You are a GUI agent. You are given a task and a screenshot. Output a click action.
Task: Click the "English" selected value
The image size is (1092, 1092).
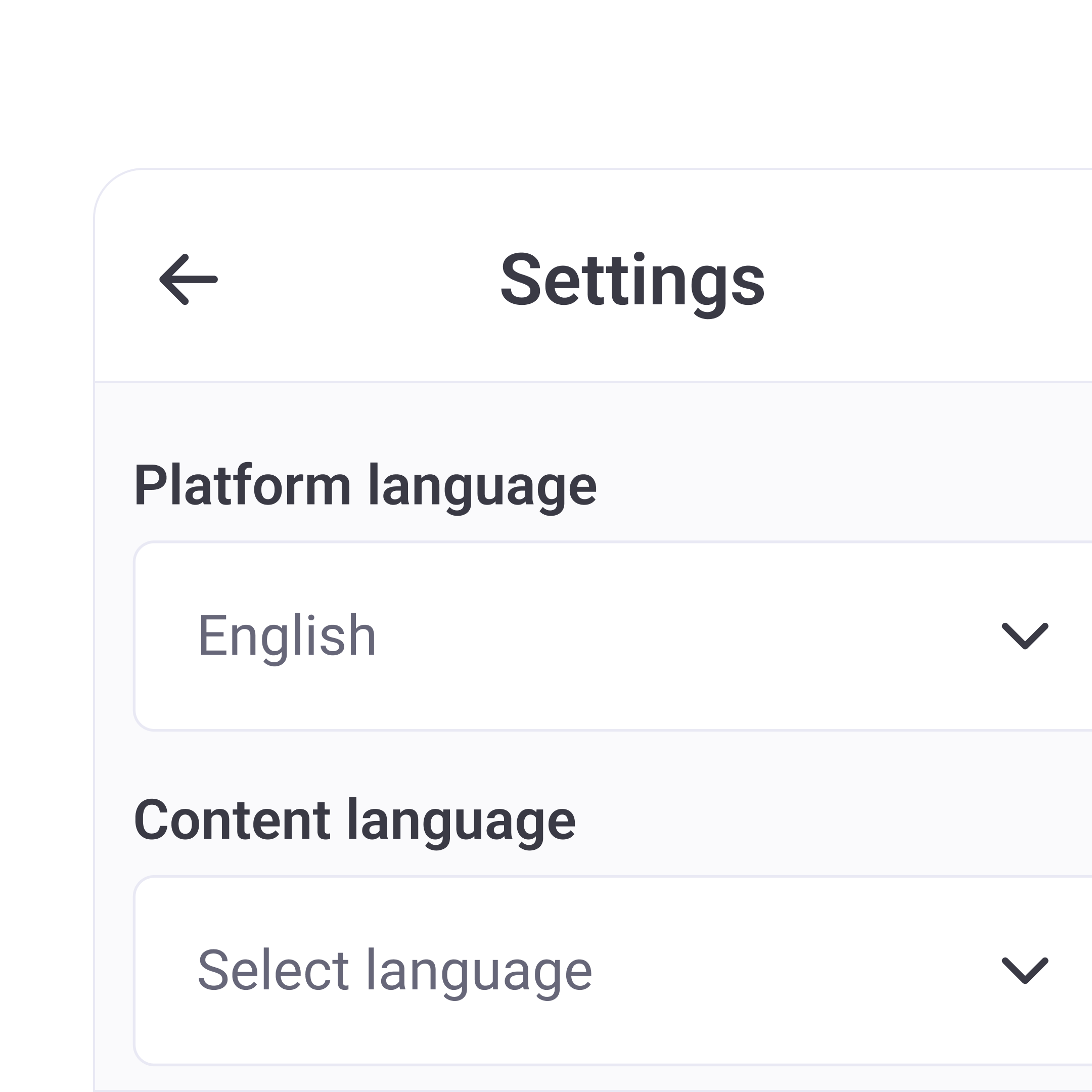(x=287, y=636)
